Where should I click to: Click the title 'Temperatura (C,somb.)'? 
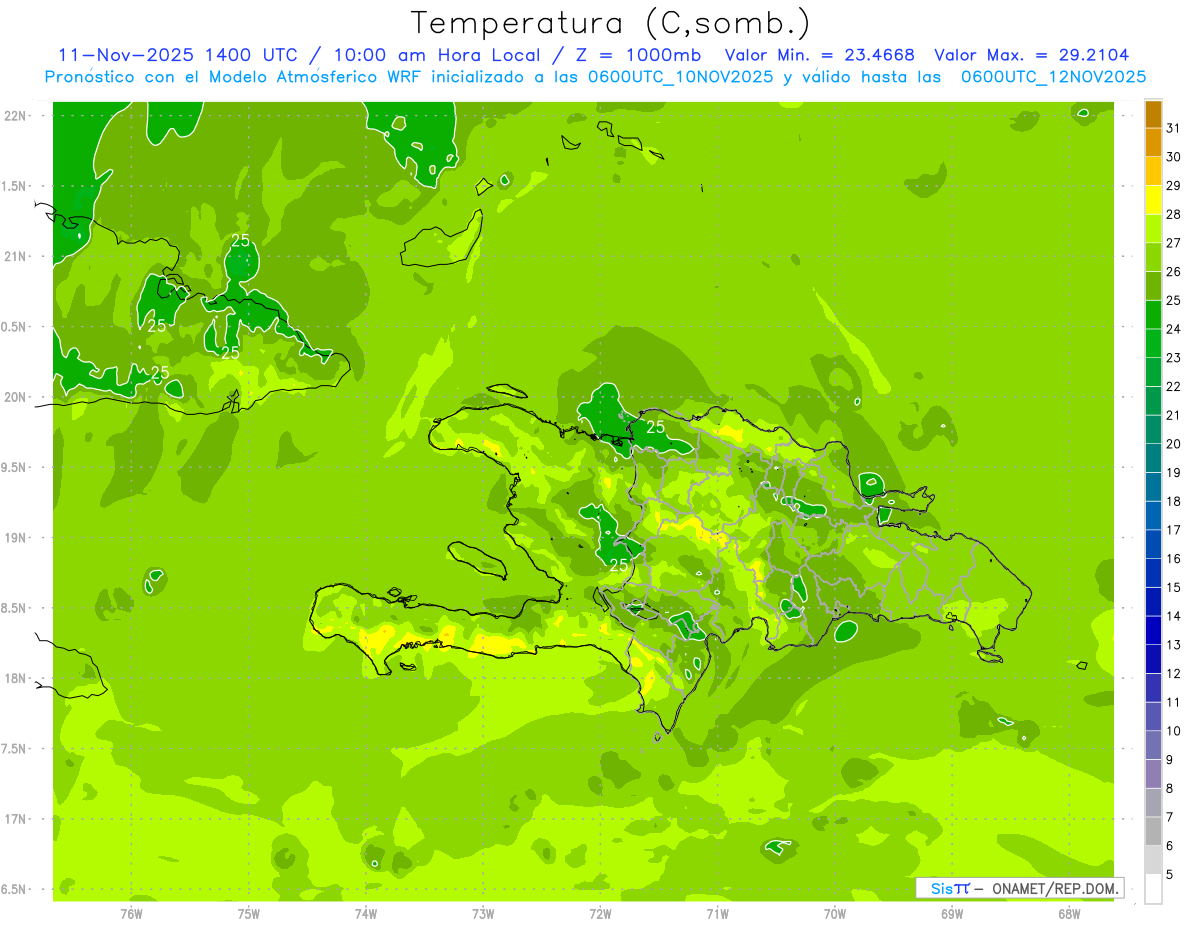pos(609,24)
